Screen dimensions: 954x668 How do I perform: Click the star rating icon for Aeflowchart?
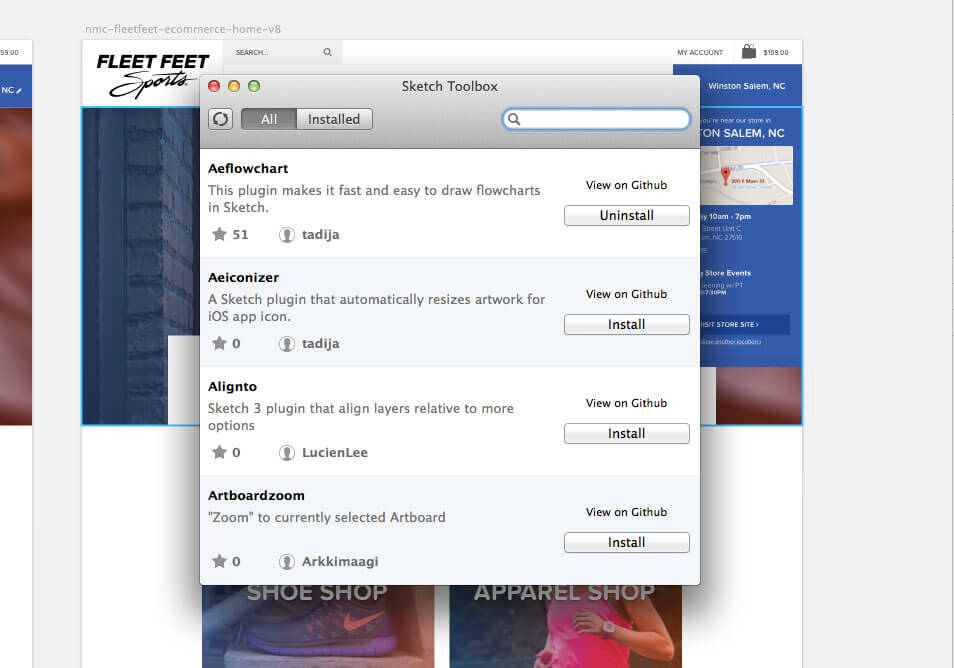click(x=218, y=234)
